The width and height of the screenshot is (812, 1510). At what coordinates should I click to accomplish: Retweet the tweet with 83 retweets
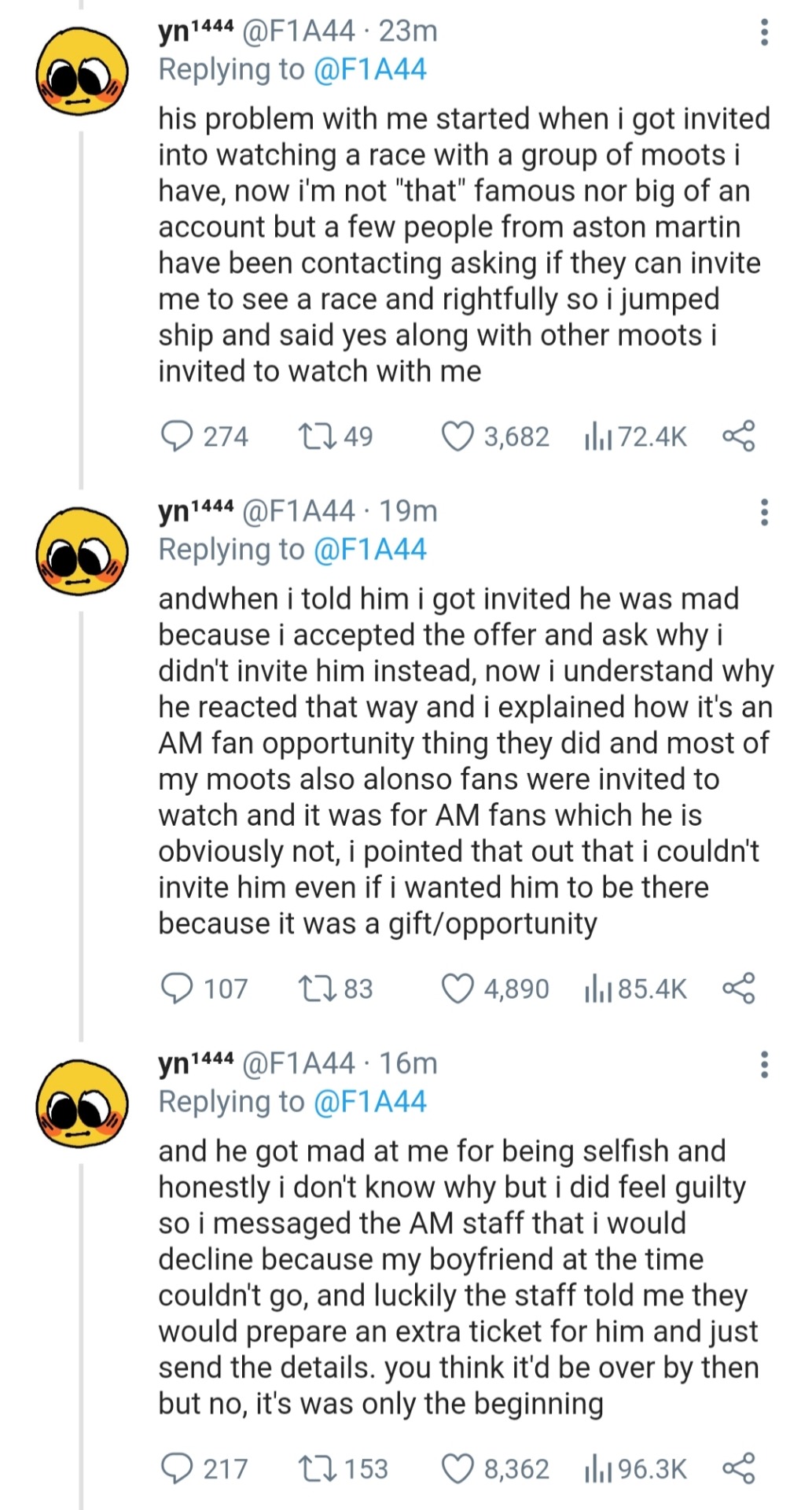[x=318, y=988]
